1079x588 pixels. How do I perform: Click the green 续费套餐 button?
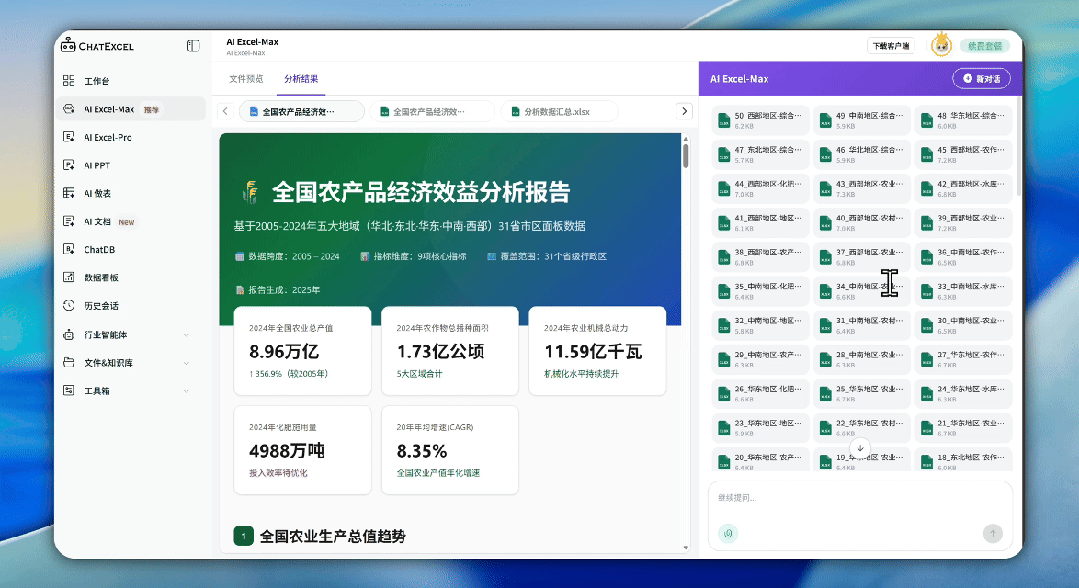click(985, 46)
